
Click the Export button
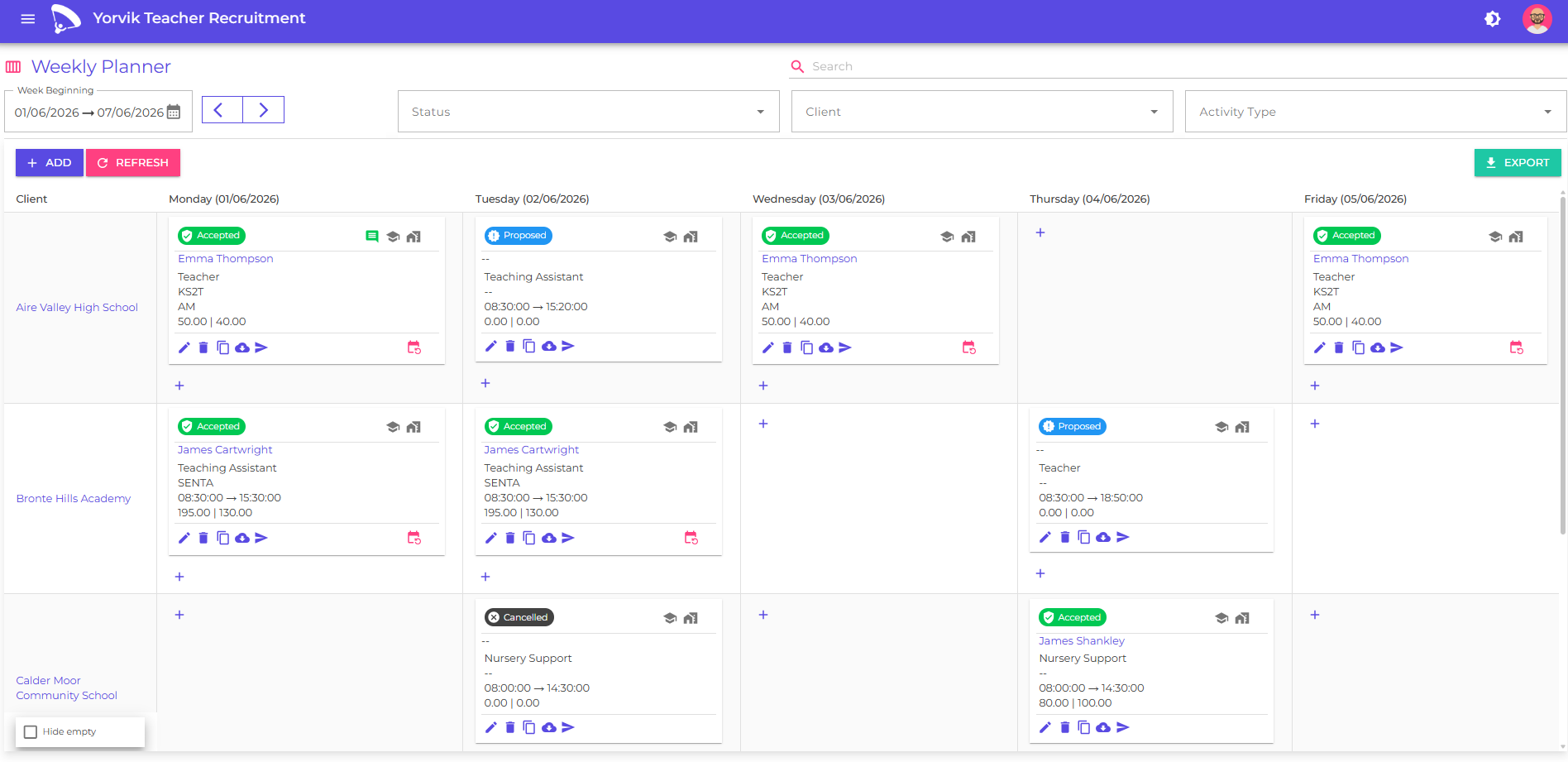coord(1518,163)
